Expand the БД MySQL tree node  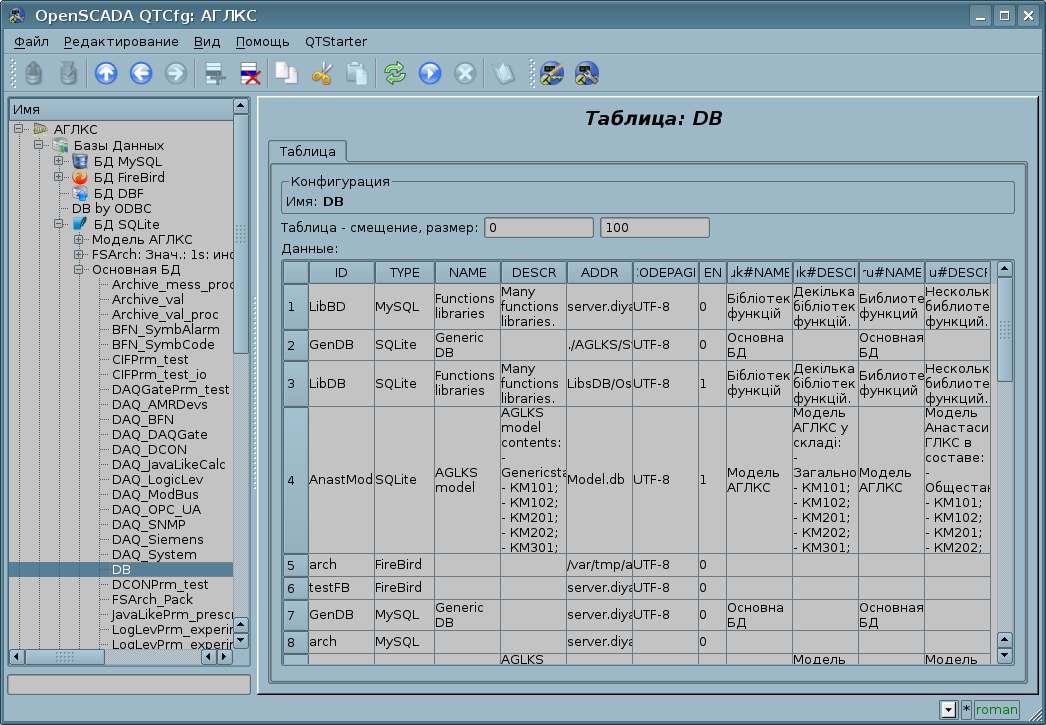tap(59, 161)
